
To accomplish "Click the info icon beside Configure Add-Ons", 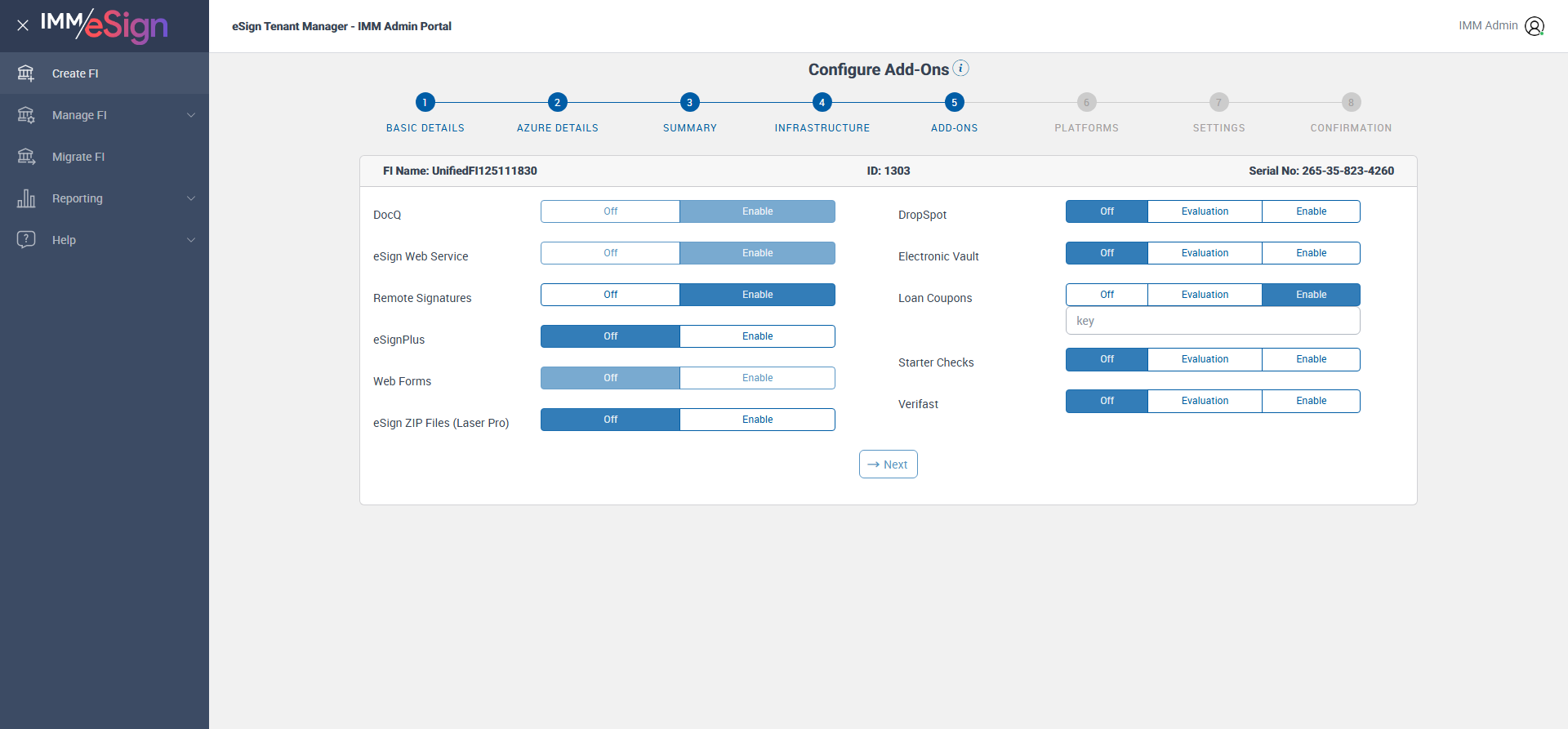I will (961, 68).
